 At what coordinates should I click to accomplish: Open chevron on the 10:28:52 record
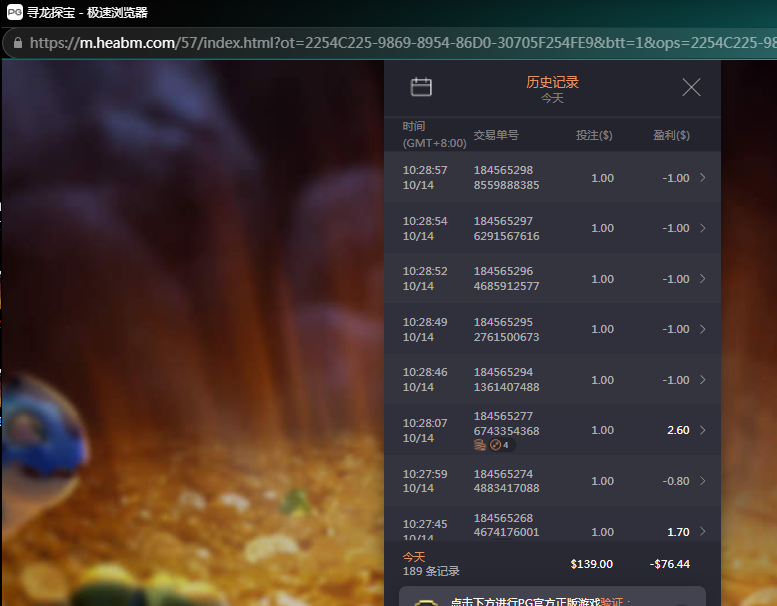point(702,279)
